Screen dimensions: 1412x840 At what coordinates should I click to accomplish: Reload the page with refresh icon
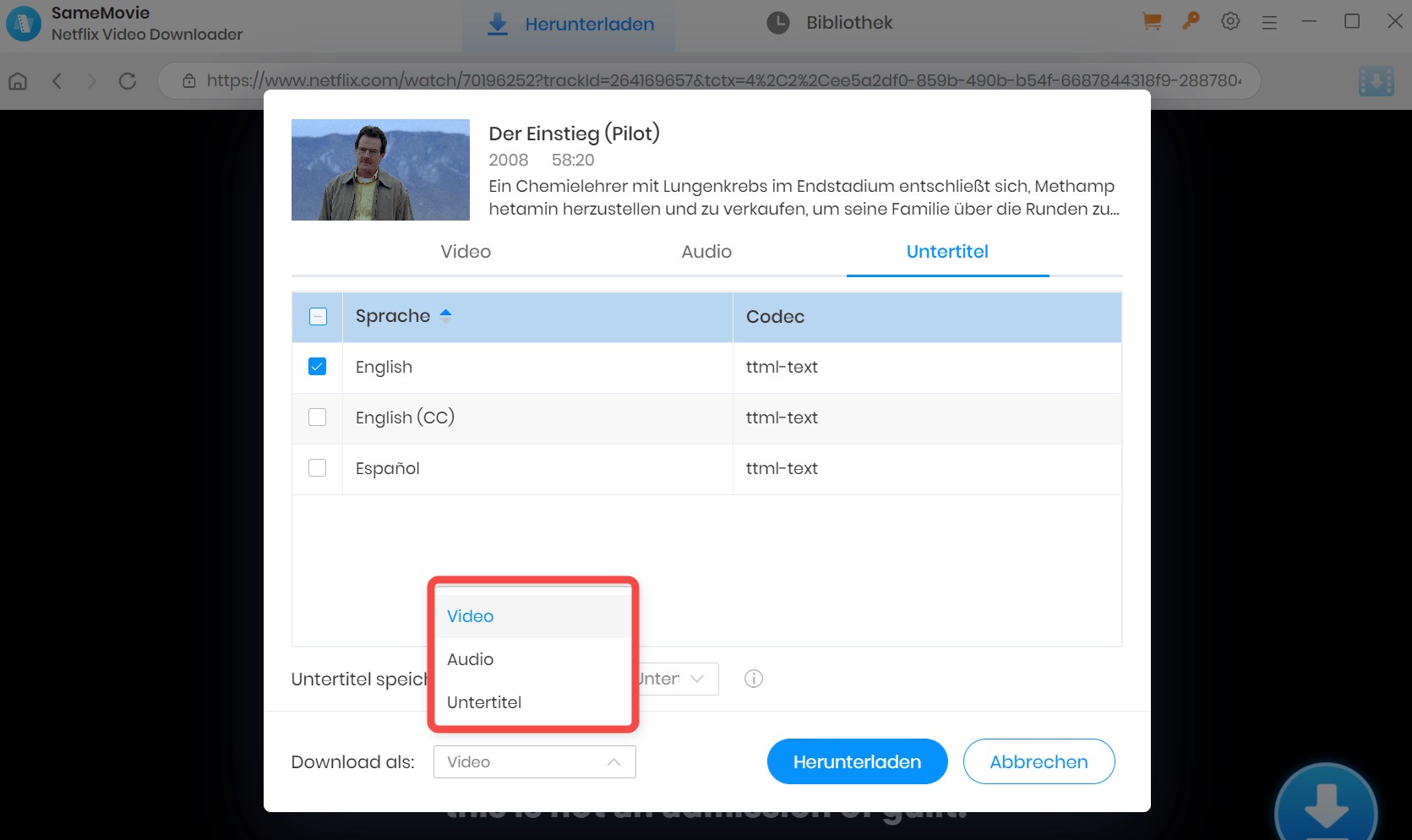(128, 81)
